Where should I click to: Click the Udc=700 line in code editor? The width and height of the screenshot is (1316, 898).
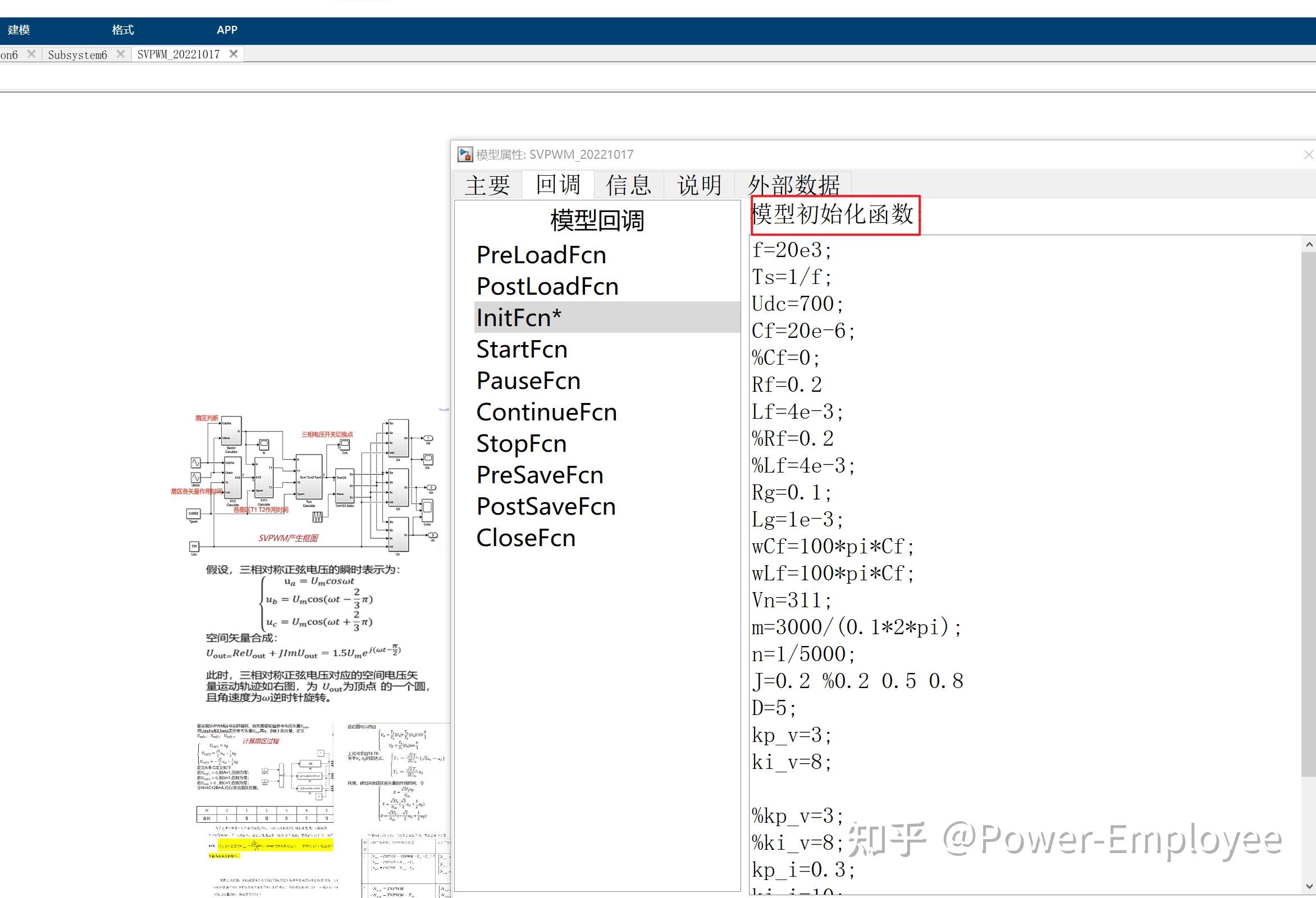point(797,304)
